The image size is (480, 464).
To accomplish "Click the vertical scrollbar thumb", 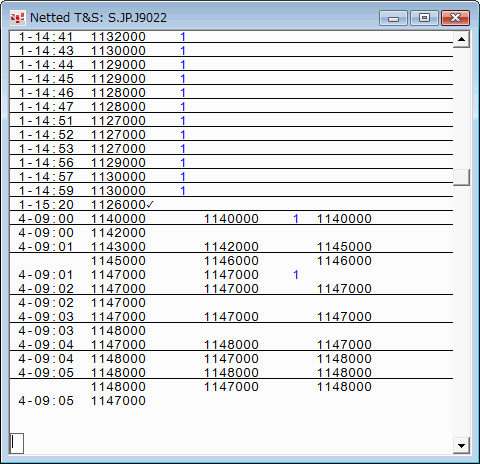I will pos(461,177).
